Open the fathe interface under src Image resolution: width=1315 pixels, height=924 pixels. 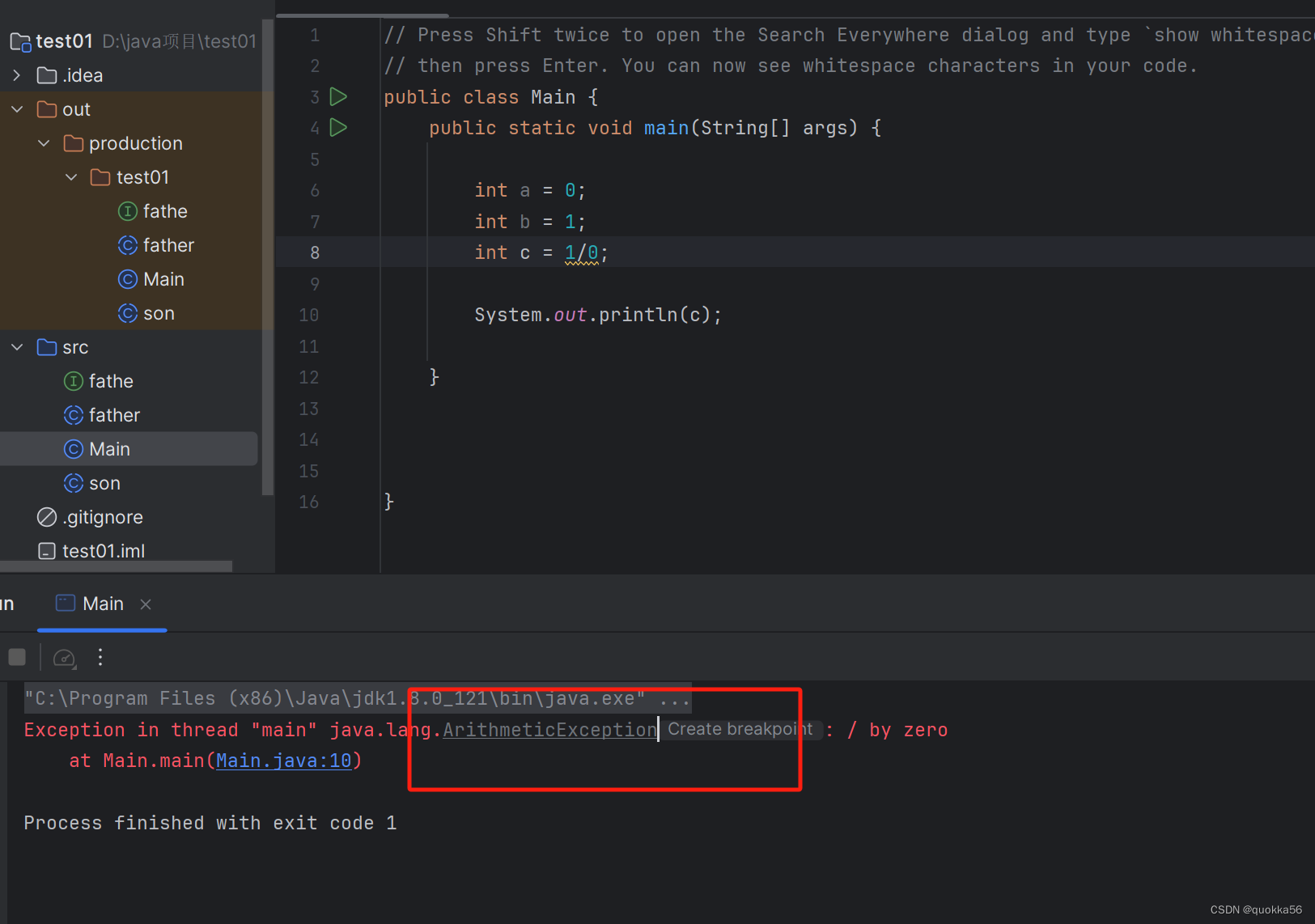[x=111, y=381]
